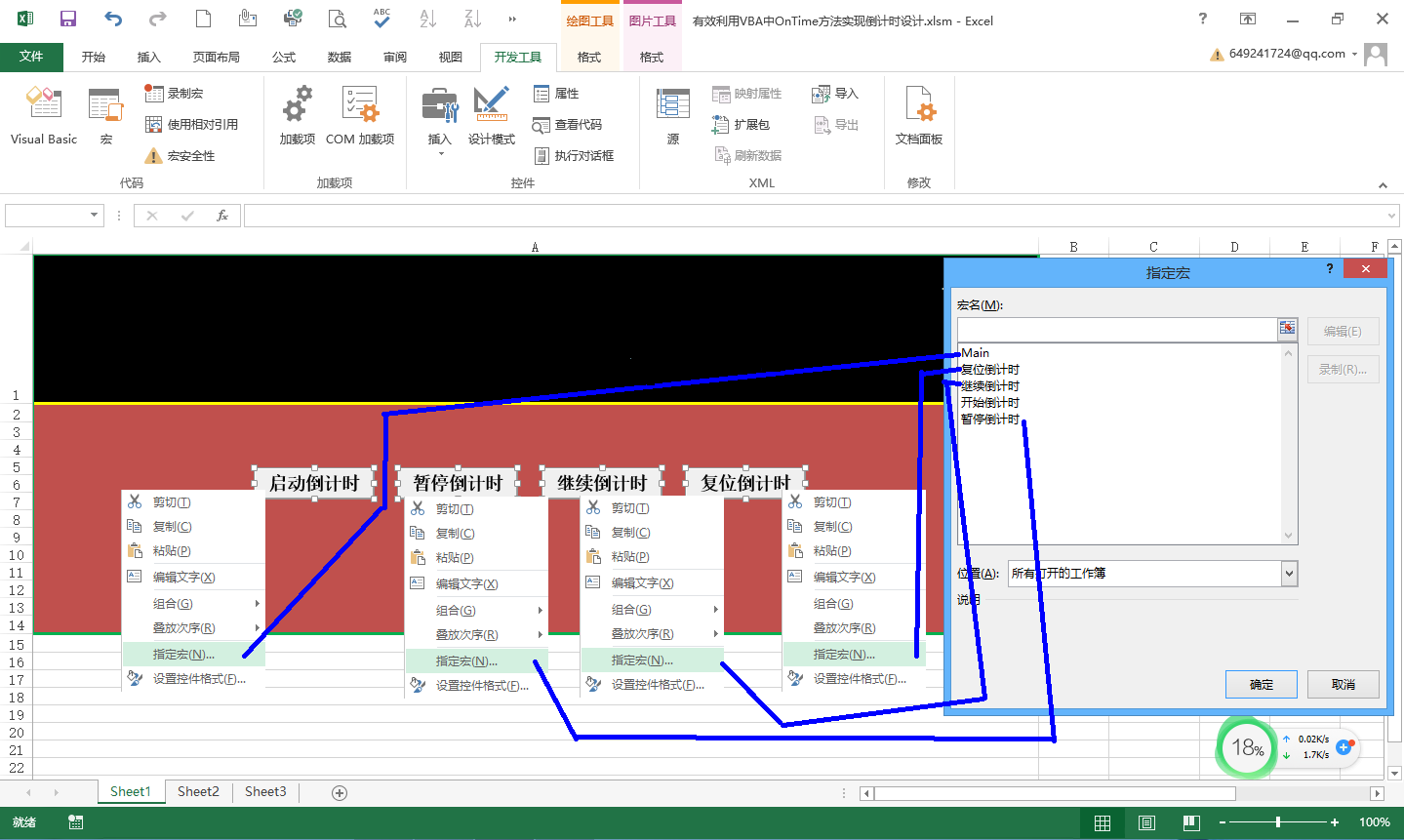1404x840 pixels.
Task: Open the Name Box dropdown
Action: click(x=95, y=216)
